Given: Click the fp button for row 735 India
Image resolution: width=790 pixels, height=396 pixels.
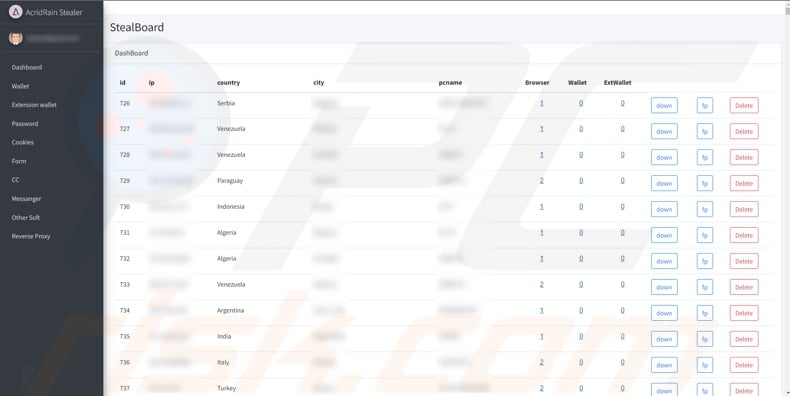Looking at the screenshot, I should (705, 339).
